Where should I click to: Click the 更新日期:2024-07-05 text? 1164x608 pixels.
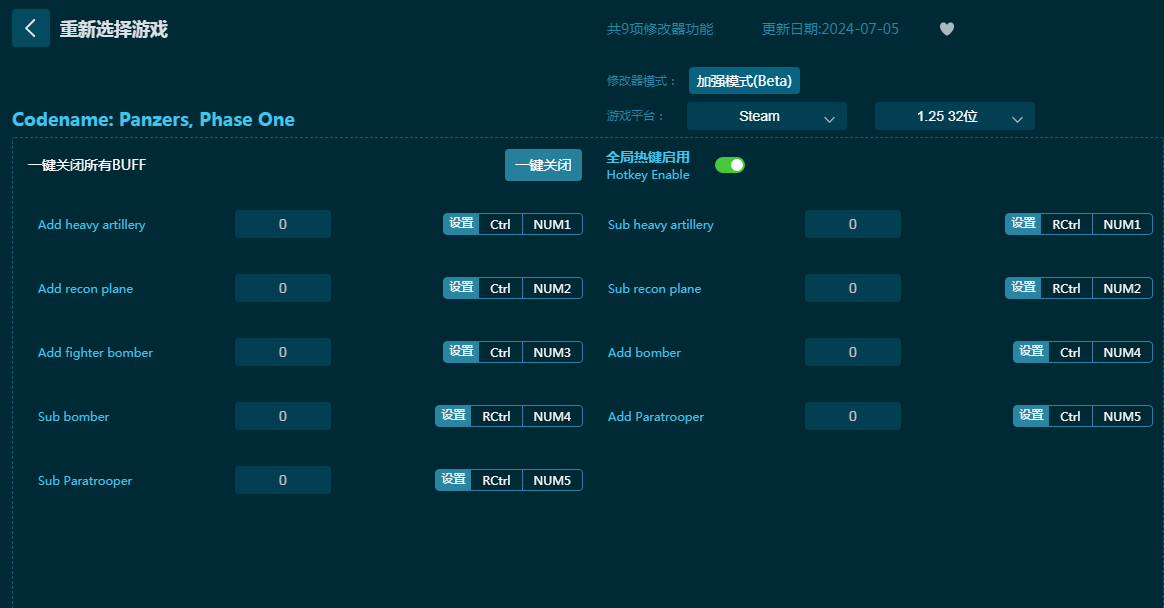point(830,29)
